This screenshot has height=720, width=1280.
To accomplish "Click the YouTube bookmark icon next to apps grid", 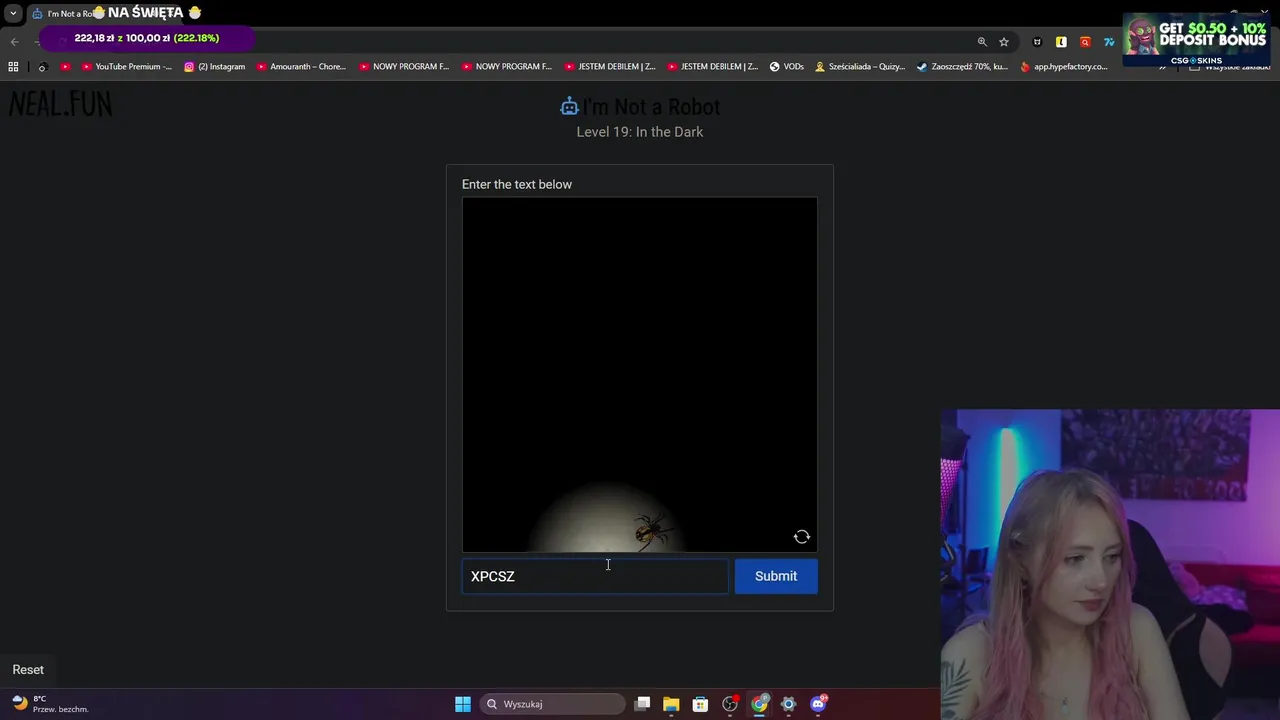I will (66, 67).
